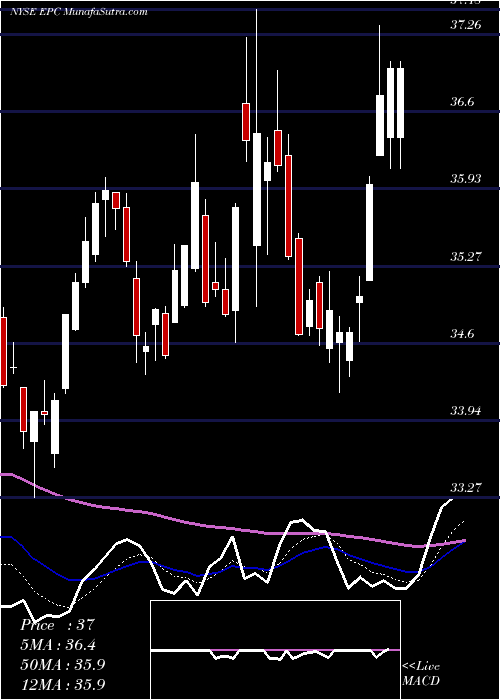500x700 pixels.
Task: Click the 5MA : 36.4 readout
Action: (x=58, y=645)
